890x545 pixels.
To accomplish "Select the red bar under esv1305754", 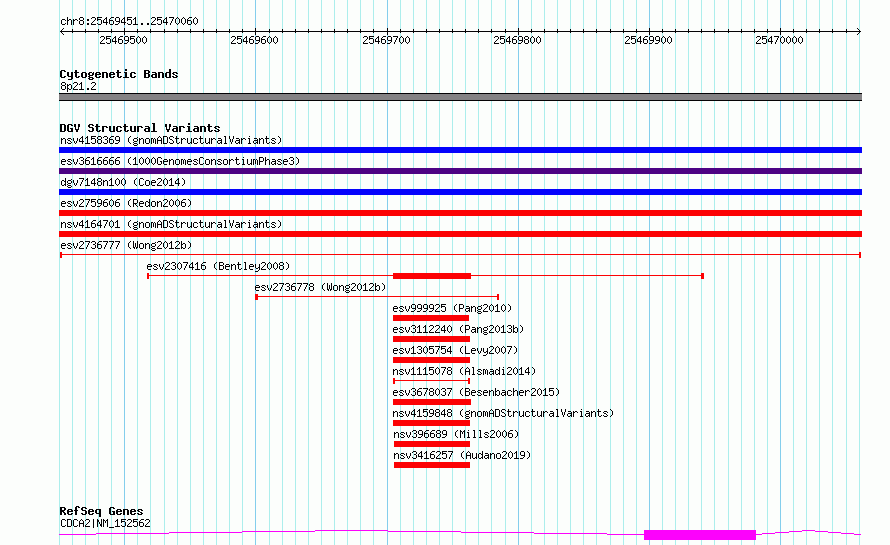I will (x=431, y=360).
